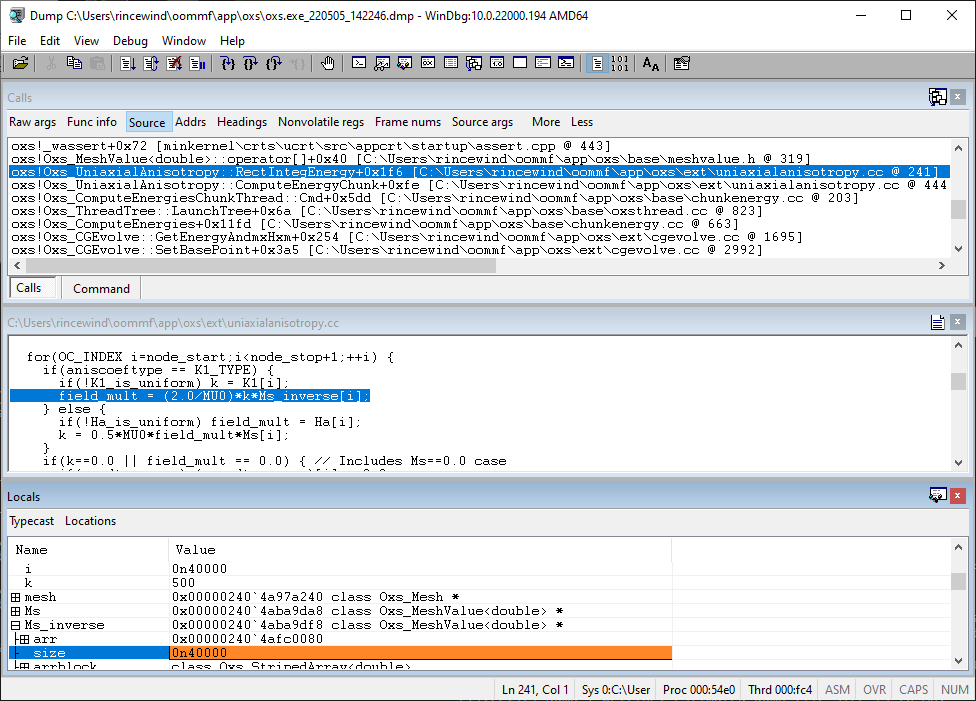
Task: Expand the arr child node
Action: point(24,639)
